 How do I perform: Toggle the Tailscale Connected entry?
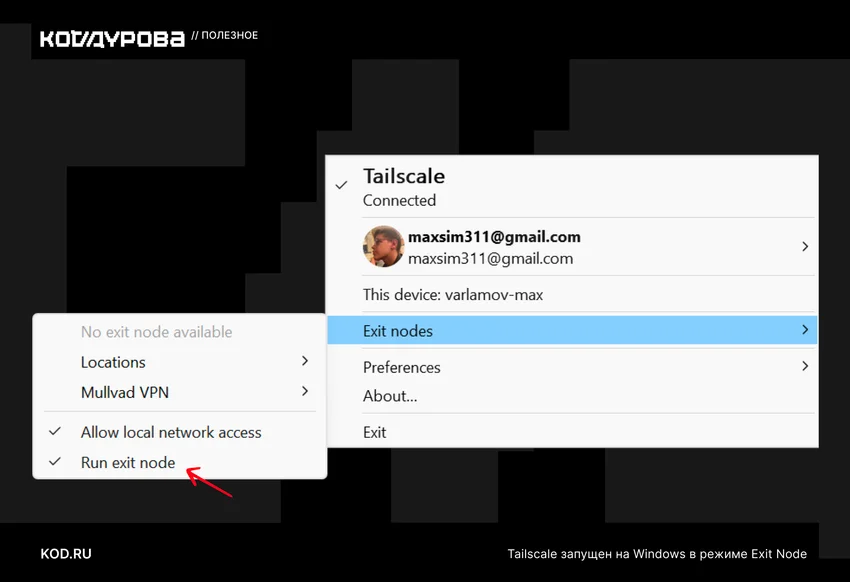pos(572,187)
